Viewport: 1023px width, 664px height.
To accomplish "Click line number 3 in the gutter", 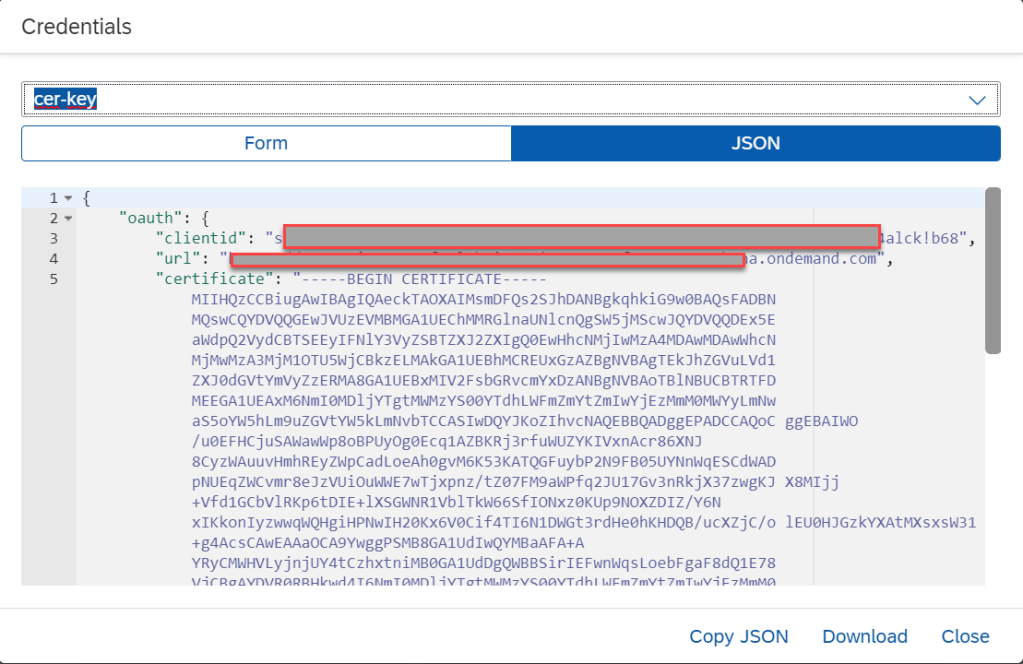I will [53, 238].
